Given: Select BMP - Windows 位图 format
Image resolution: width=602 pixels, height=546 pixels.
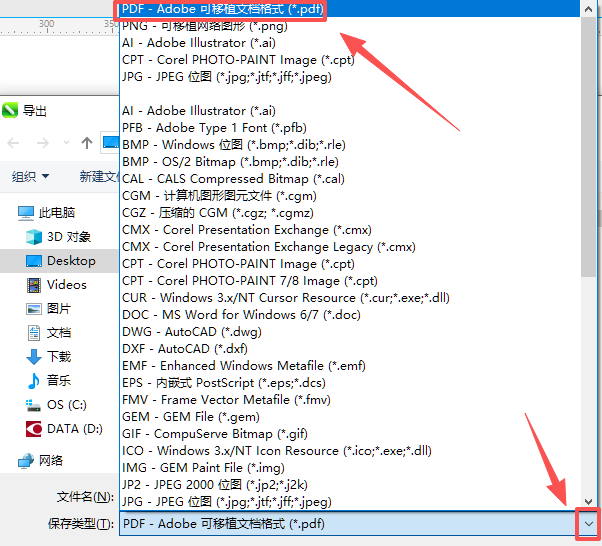Looking at the screenshot, I should pyautogui.click(x=350, y=145).
